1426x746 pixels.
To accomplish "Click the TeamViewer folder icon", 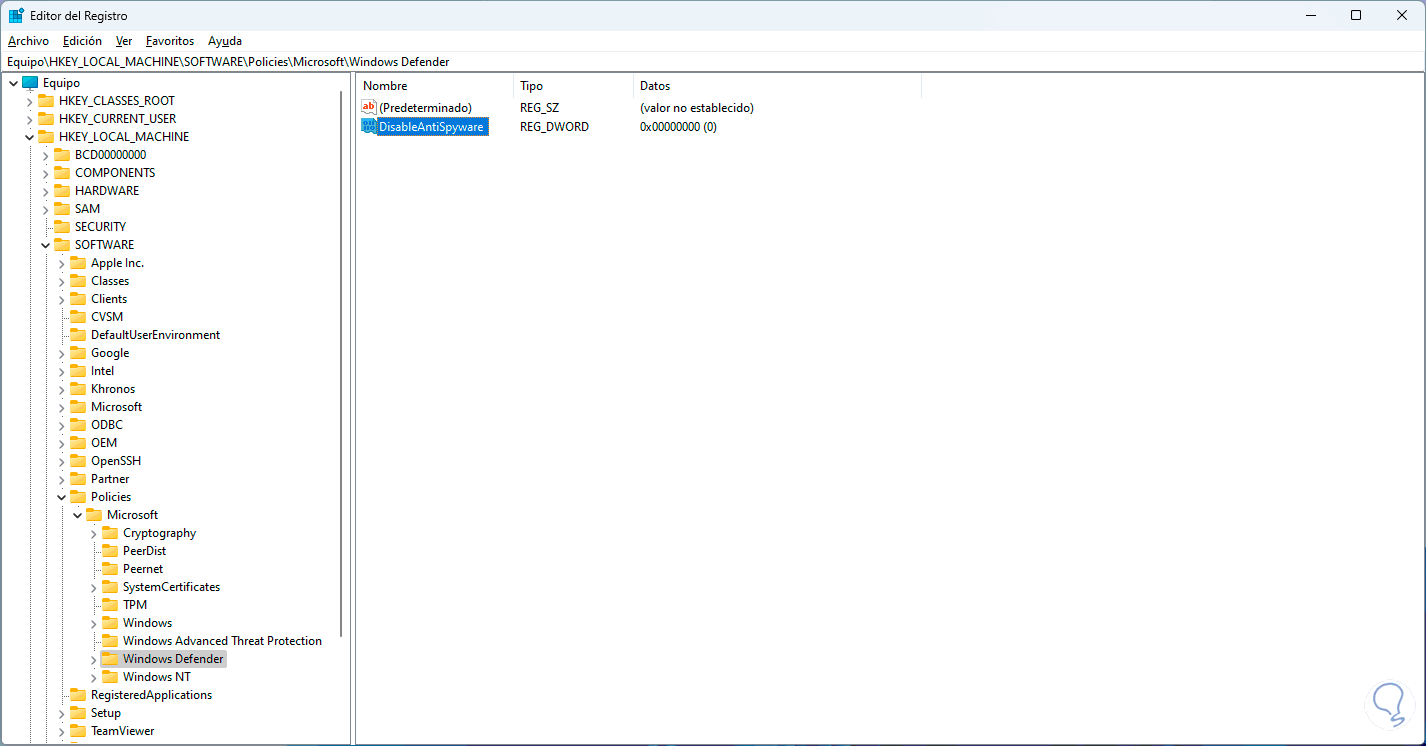I will [x=78, y=731].
